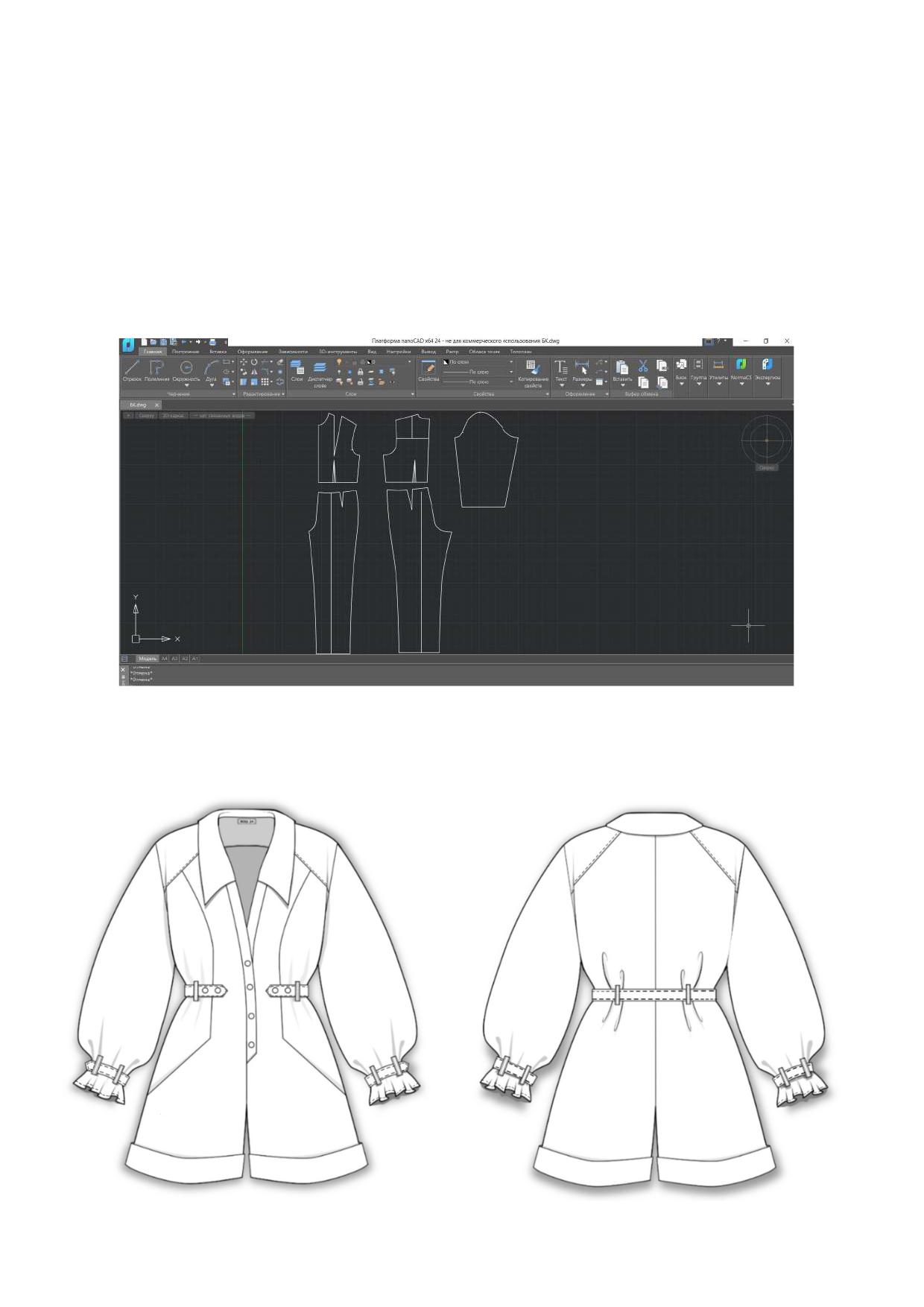
Task: Select the mirror tool in Редактирование group
Action: pos(254,372)
